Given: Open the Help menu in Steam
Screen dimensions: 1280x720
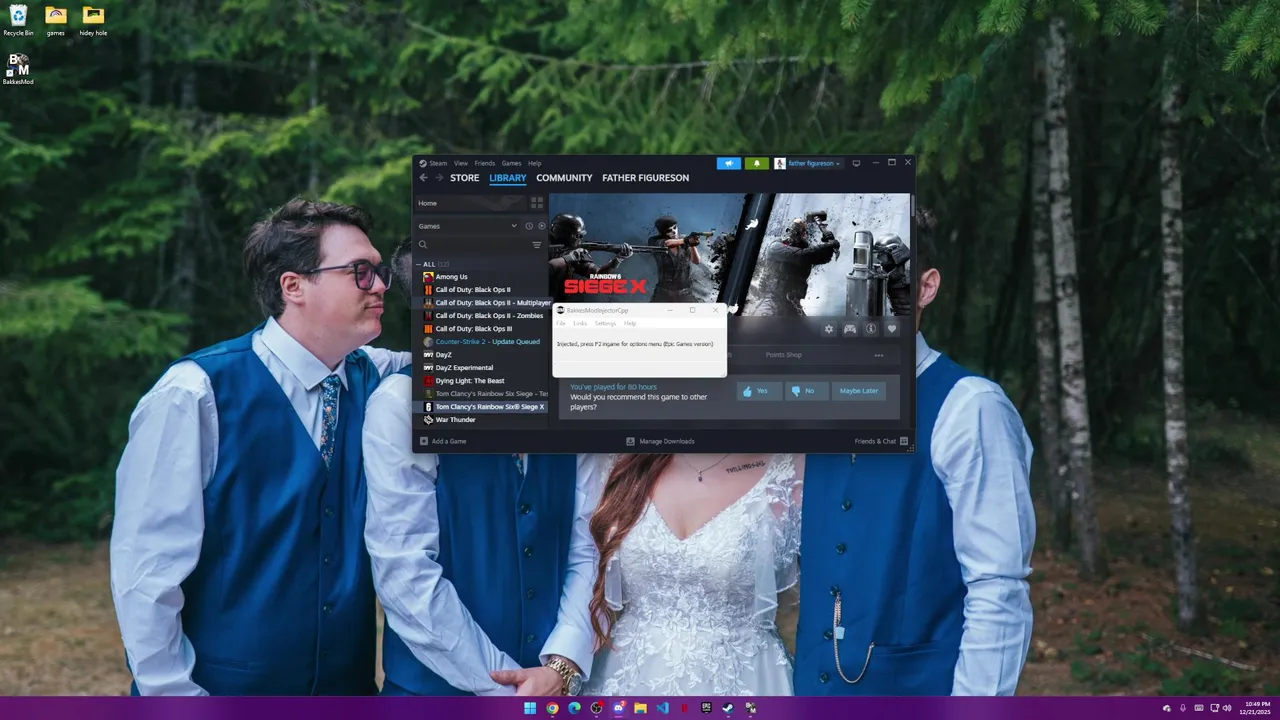Looking at the screenshot, I should (535, 163).
